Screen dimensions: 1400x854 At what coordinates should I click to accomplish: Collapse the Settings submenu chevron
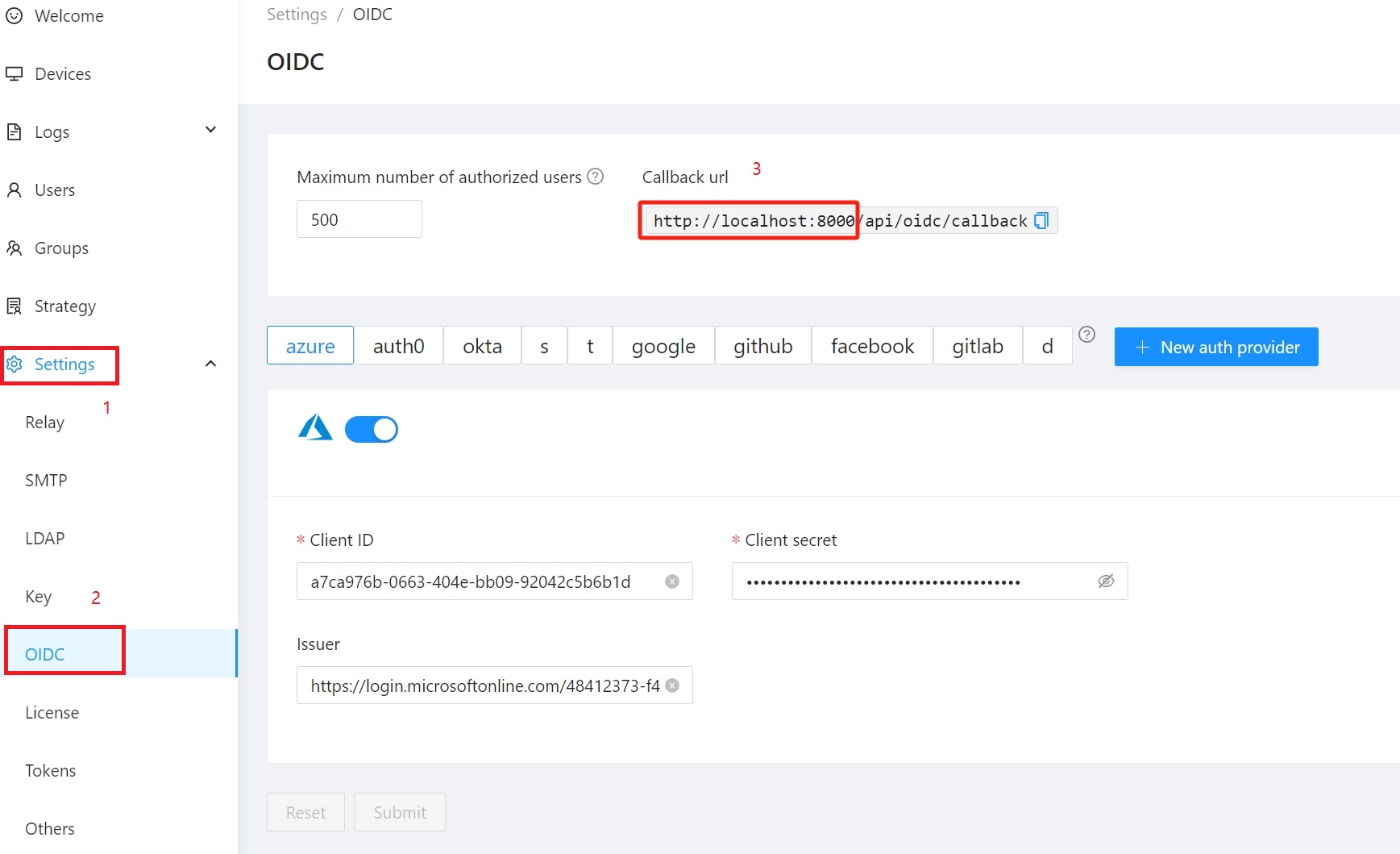coord(210,364)
